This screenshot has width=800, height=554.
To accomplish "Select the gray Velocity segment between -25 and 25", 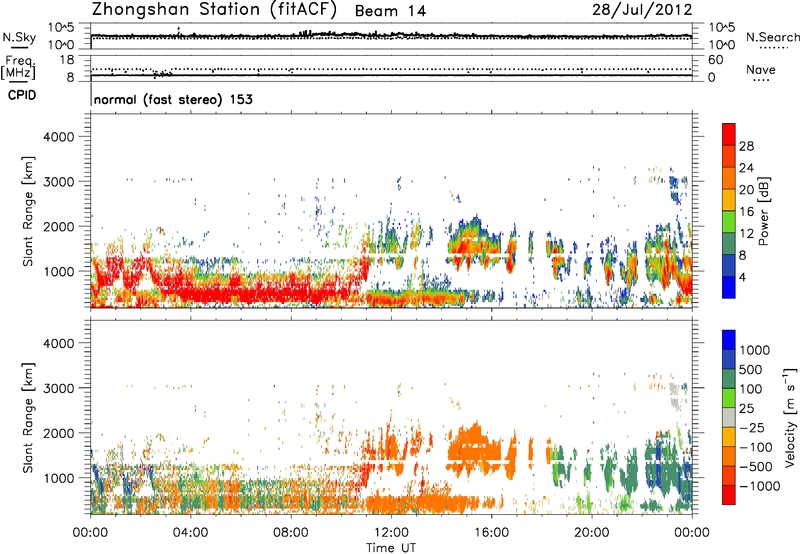I will [x=729, y=417].
